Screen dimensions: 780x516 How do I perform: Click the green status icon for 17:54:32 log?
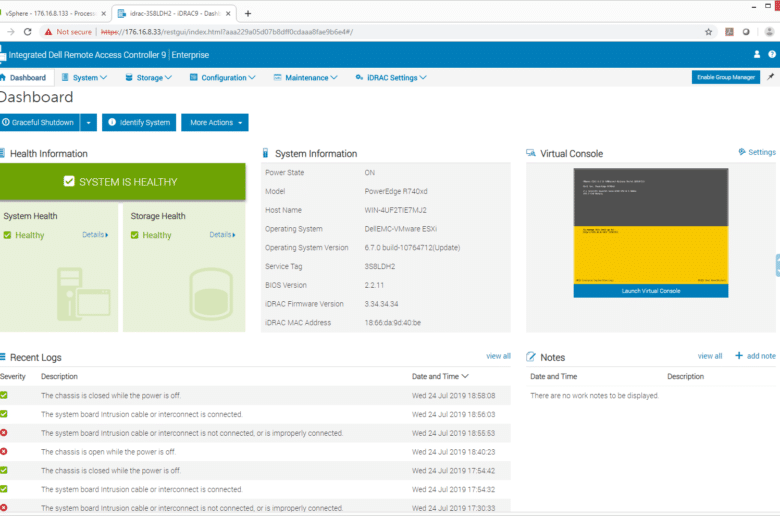click(3, 489)
